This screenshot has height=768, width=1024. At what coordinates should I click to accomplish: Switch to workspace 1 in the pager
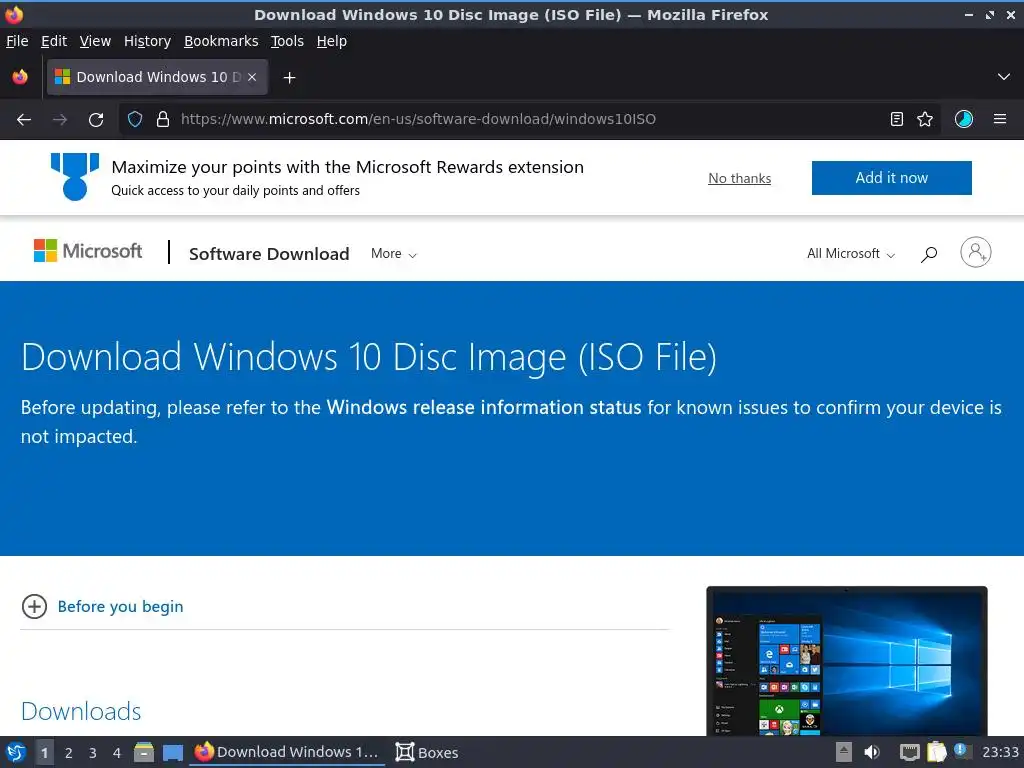pos(44,753)
